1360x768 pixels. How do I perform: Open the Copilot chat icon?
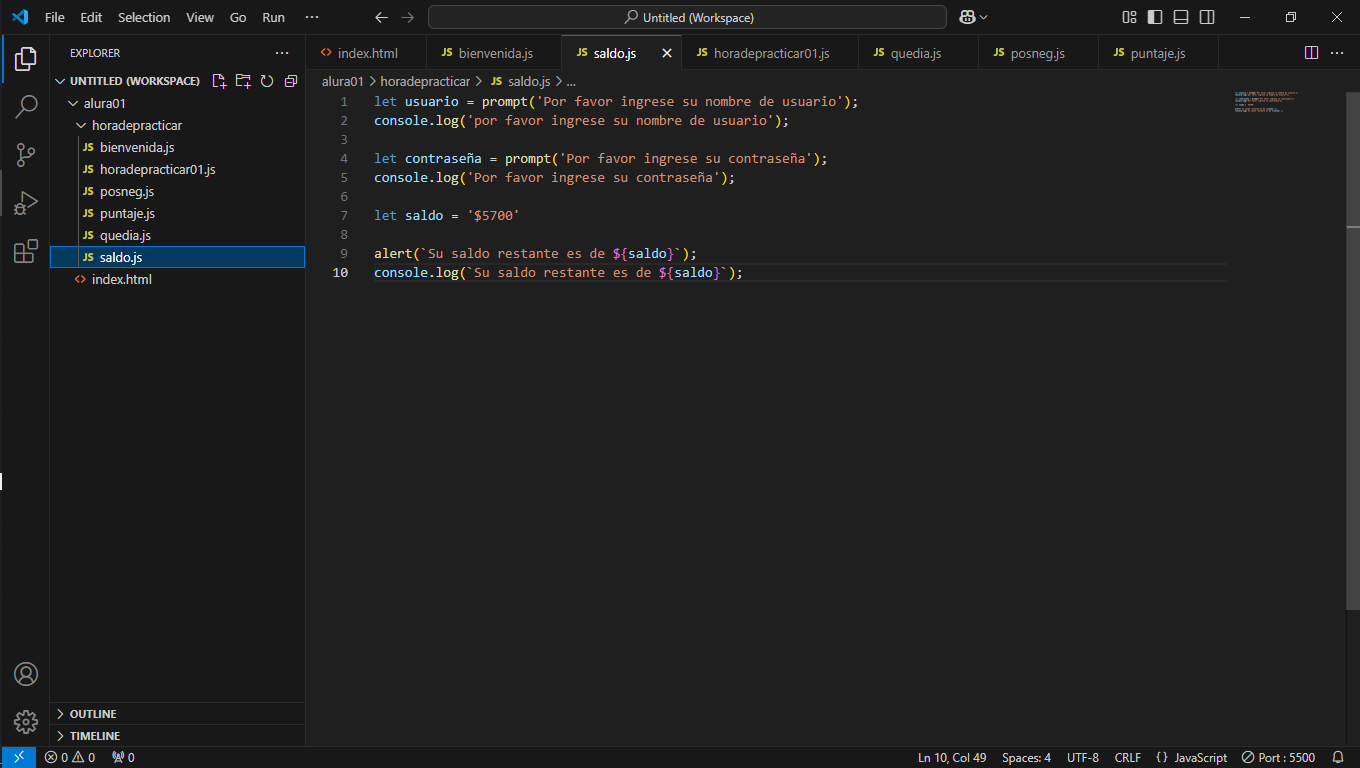(967, 17)
